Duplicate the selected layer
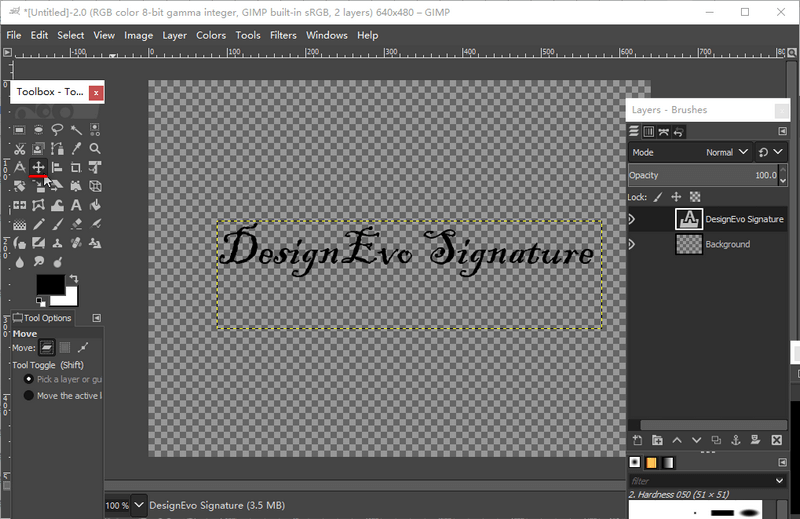Screen dimensions: 800x519 pyautogui.click(x=716, y=440)
